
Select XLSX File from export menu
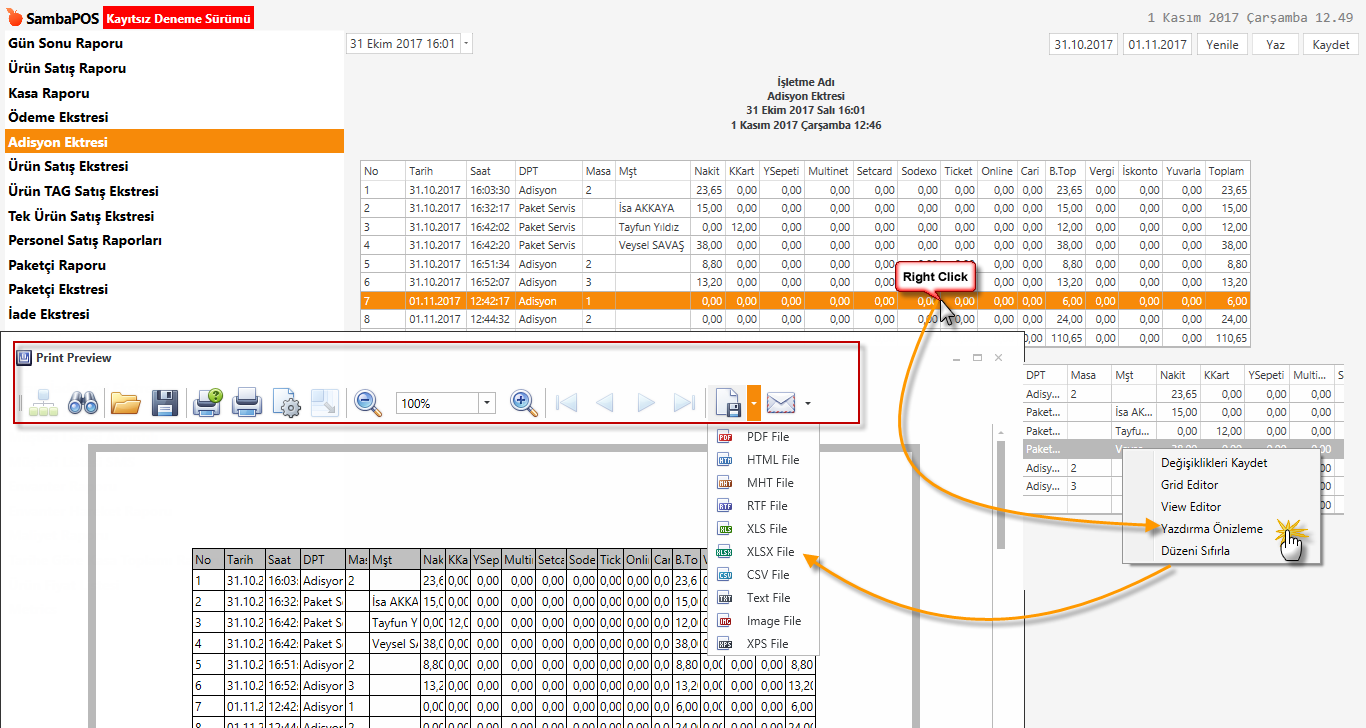pyautogui.click(x=770, y=552)
